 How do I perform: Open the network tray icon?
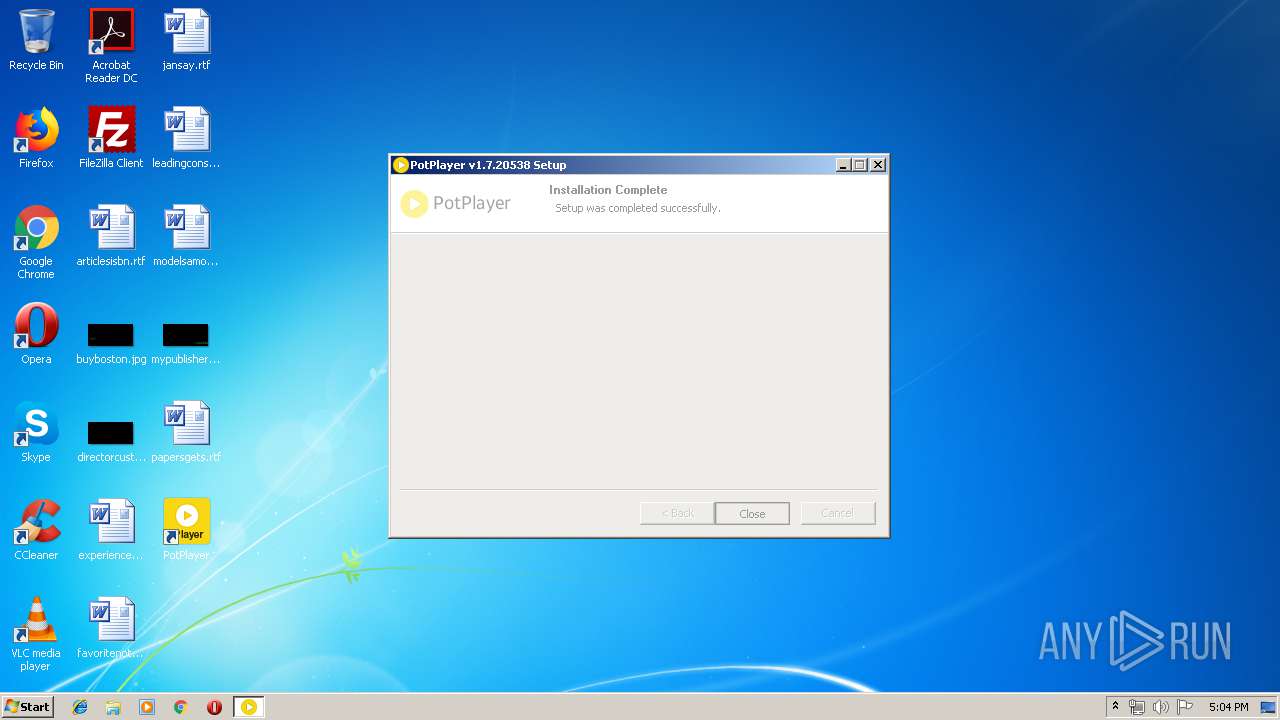click(x=1137, y=707)
